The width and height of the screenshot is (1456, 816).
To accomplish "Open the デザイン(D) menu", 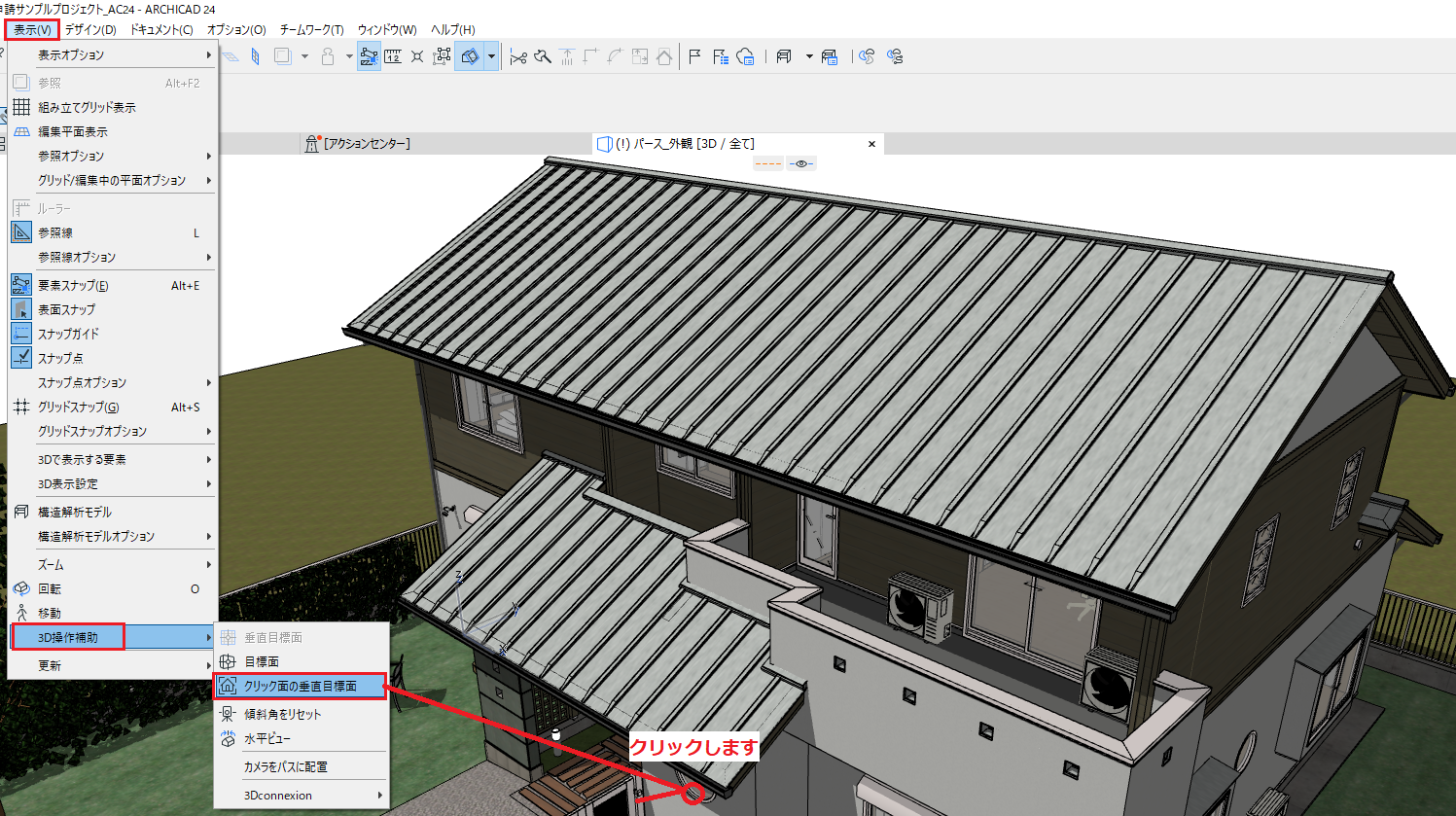I will click(90, 30).
